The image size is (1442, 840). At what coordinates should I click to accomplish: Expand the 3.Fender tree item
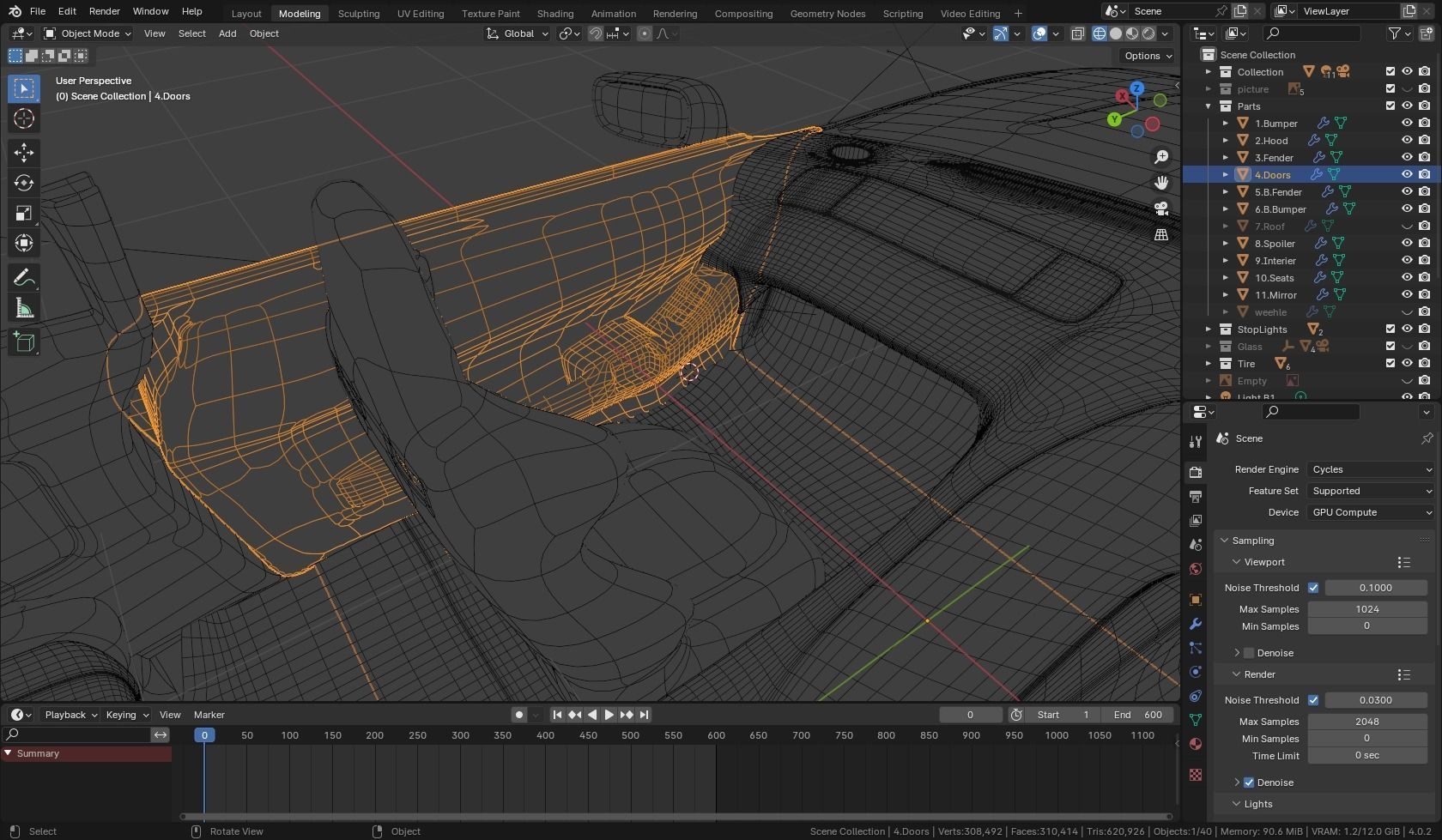[x=1226, y=157]
